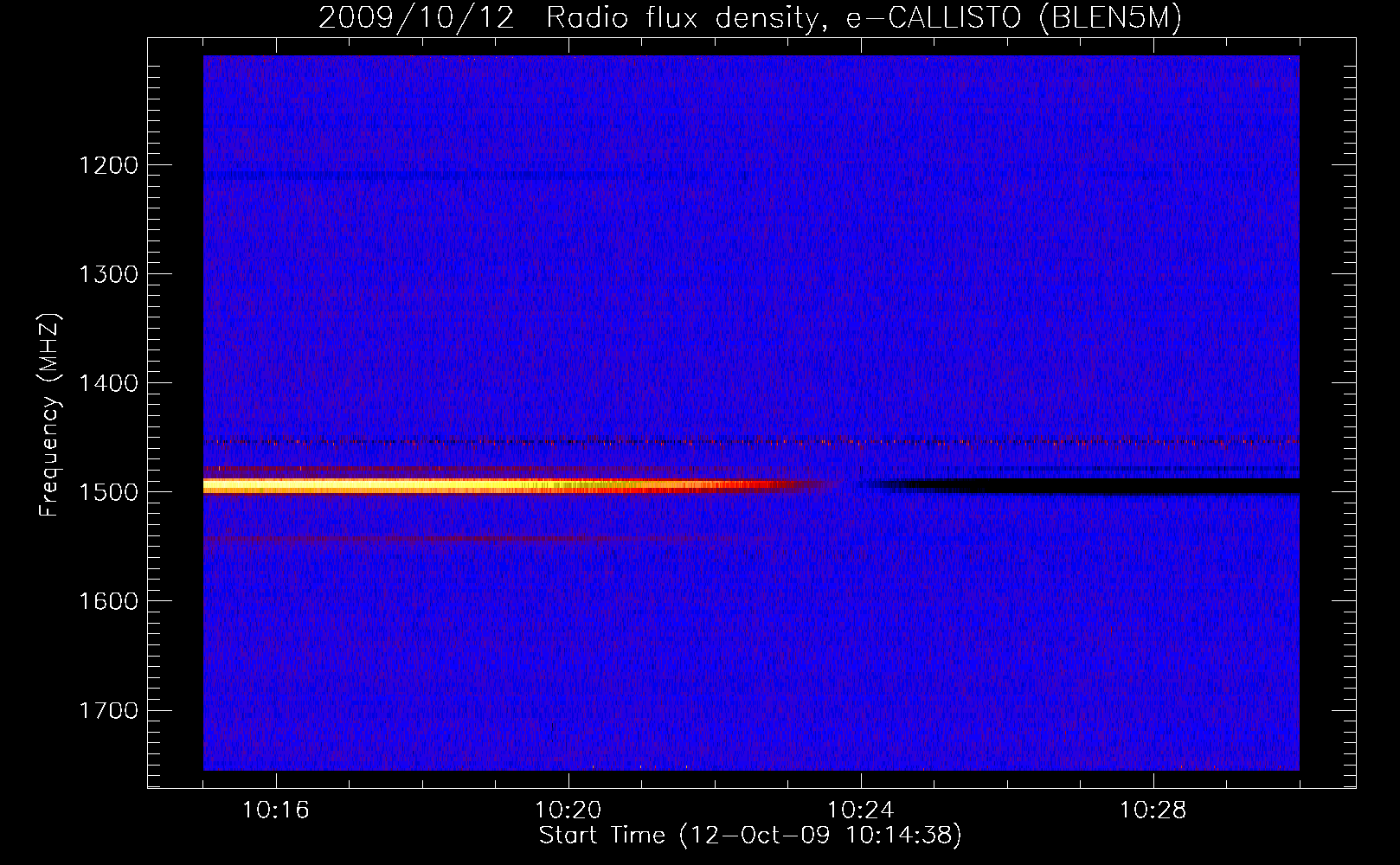Select the 1500 frequency tick label
This screenshot has height=865, width=1400.
(108, 492)
